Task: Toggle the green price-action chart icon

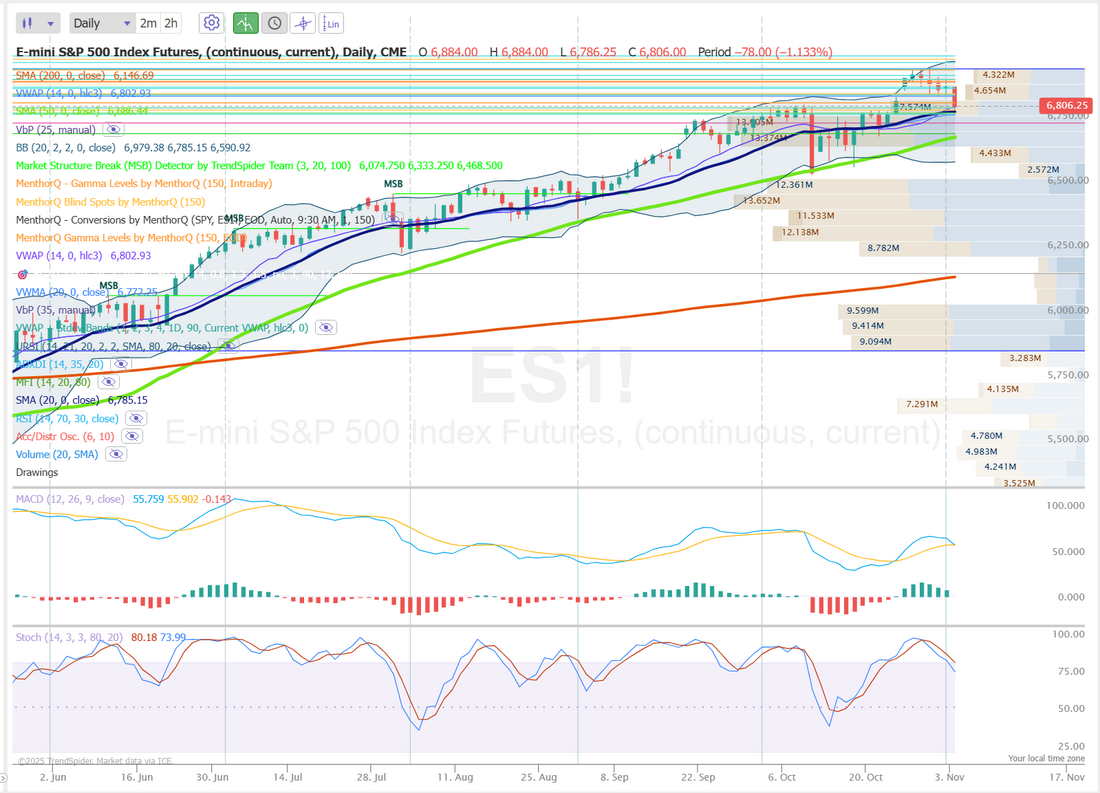Action: pos(245,23)
